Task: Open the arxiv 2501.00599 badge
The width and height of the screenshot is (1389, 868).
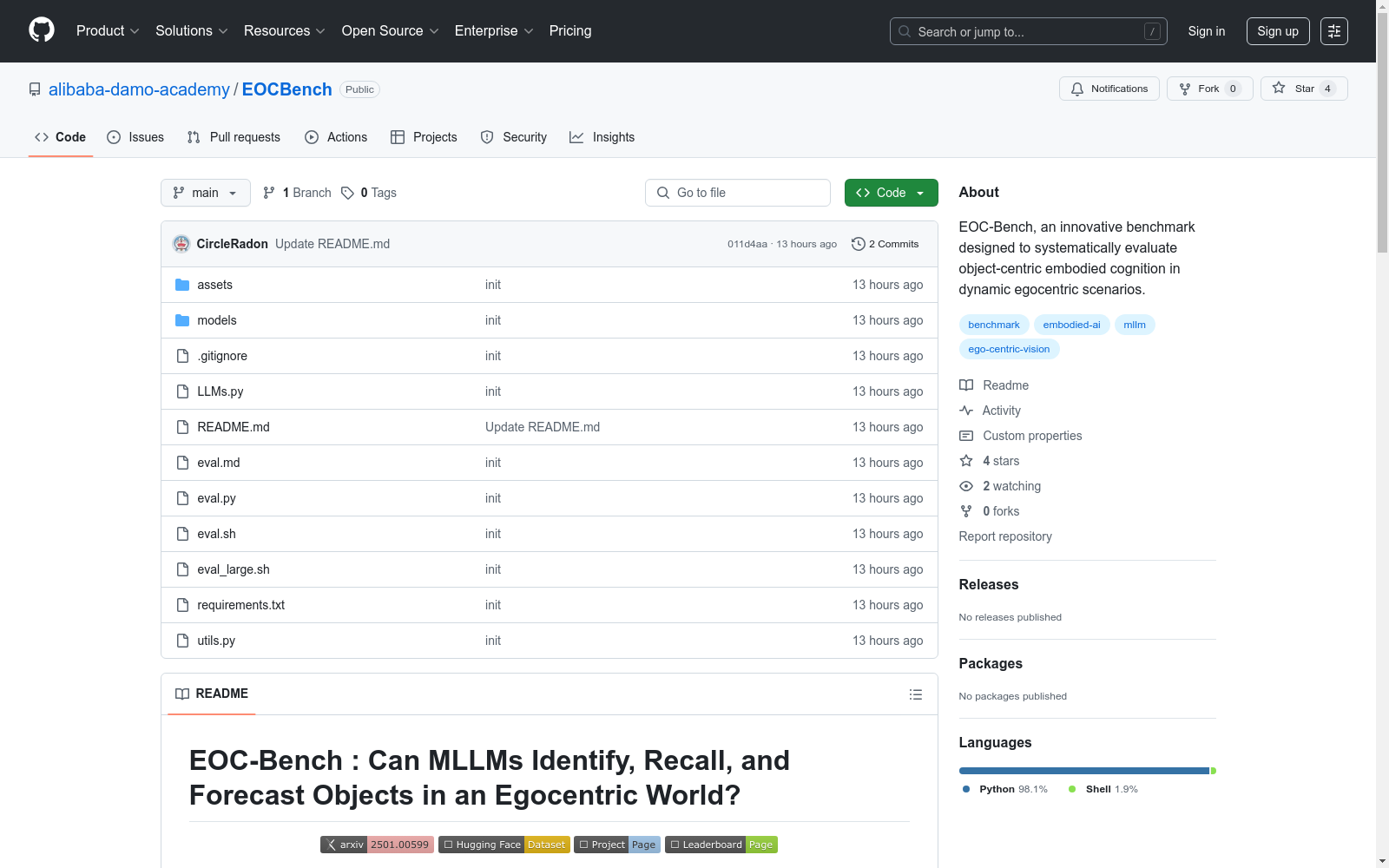Action: pyautogui.click(x=377, y=845)
